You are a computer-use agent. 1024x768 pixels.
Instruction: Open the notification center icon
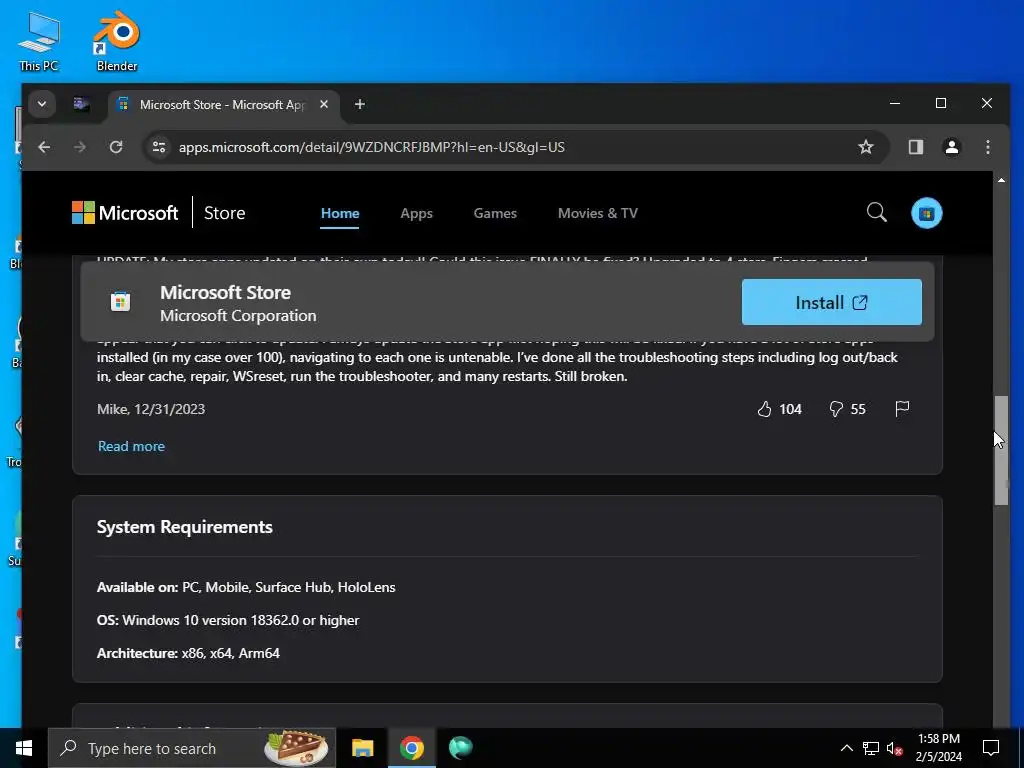[991, 748]
